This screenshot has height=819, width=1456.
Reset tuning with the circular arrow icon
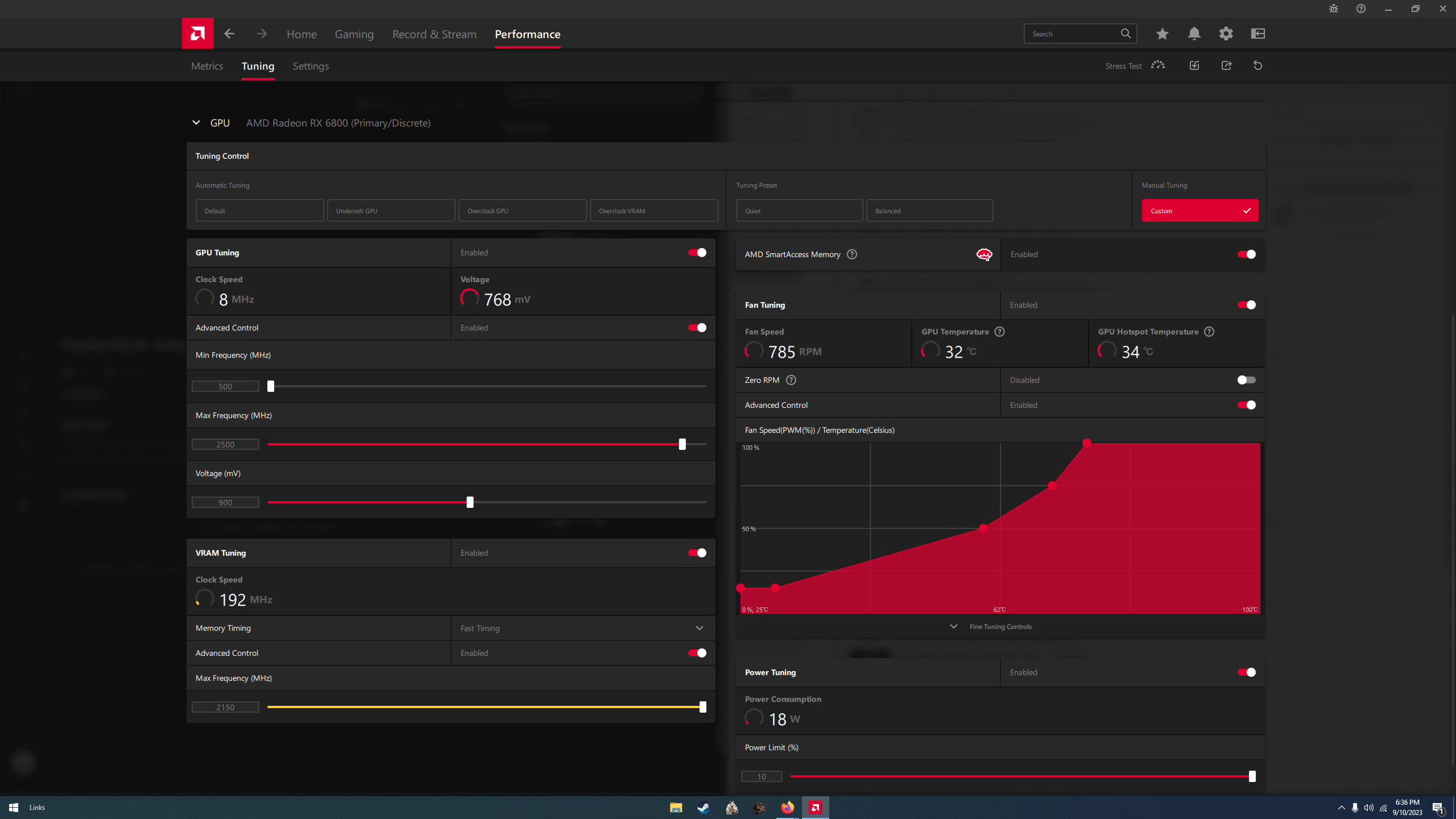click(x=1258, y=65)
